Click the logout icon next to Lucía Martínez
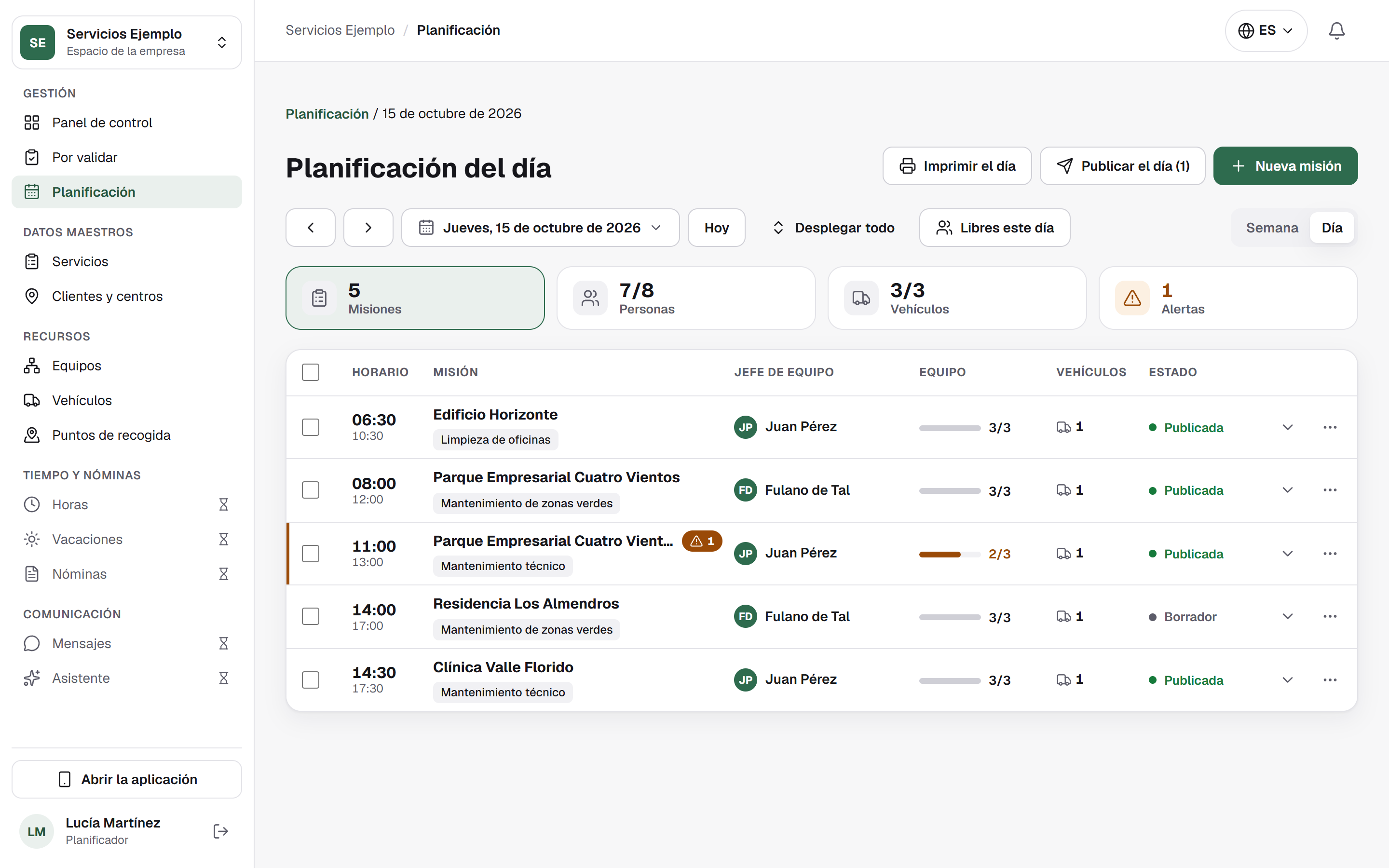The image size is (1389, 868). coord(221,831)
